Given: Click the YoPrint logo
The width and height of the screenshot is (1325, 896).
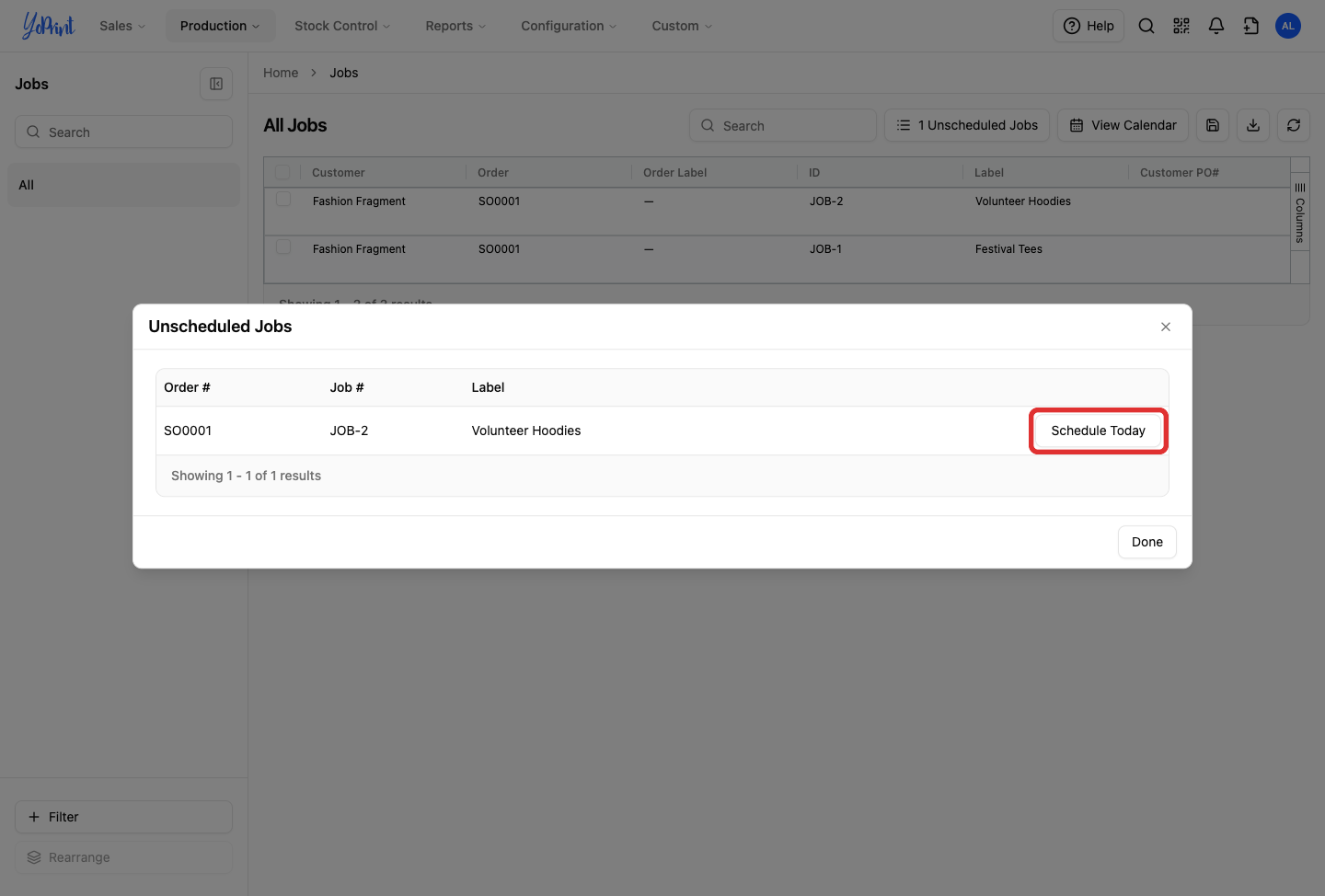Looking at the screenshot, I should 48,26.
